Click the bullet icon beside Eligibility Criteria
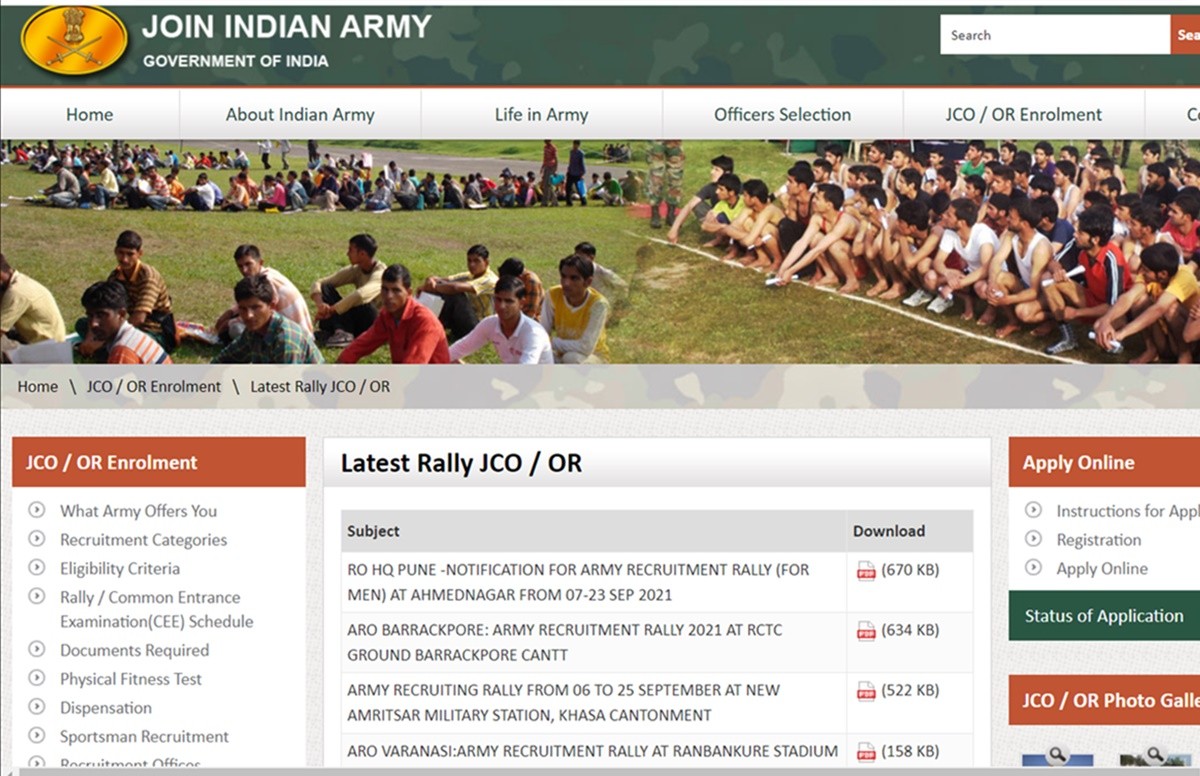Image resolution: width=1200 pixels, height=776 pixels. tap(37, 567)
